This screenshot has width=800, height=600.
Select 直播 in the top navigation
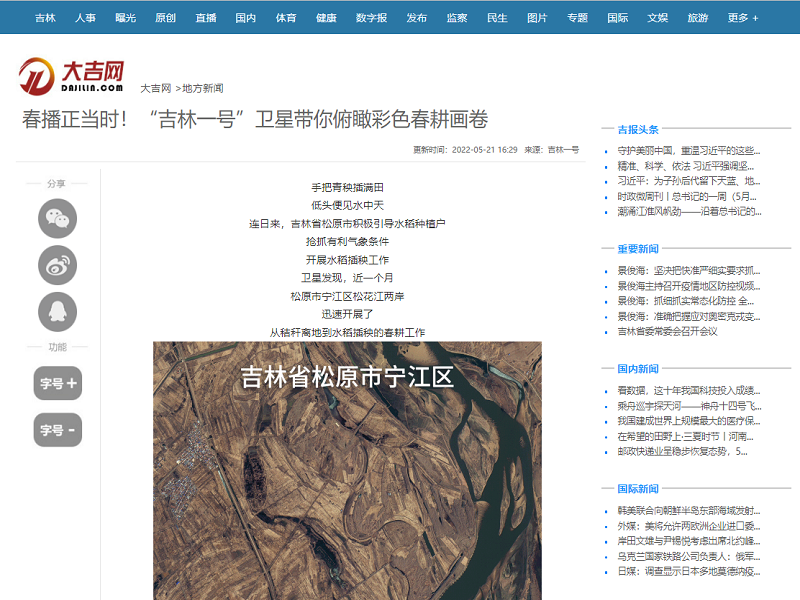click(x=206, y=18)
